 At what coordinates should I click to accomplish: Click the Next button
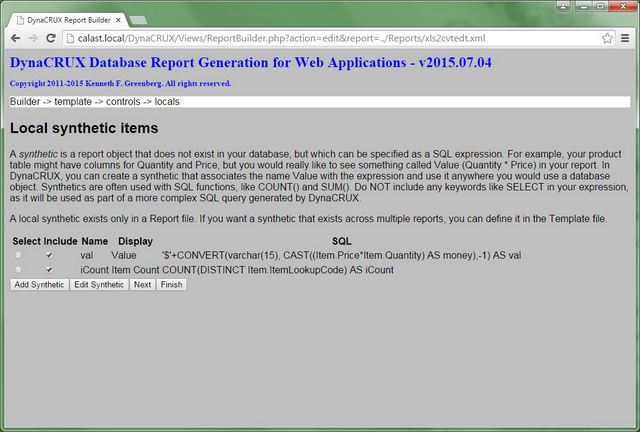pyautogui.click(x=142, y=285)
